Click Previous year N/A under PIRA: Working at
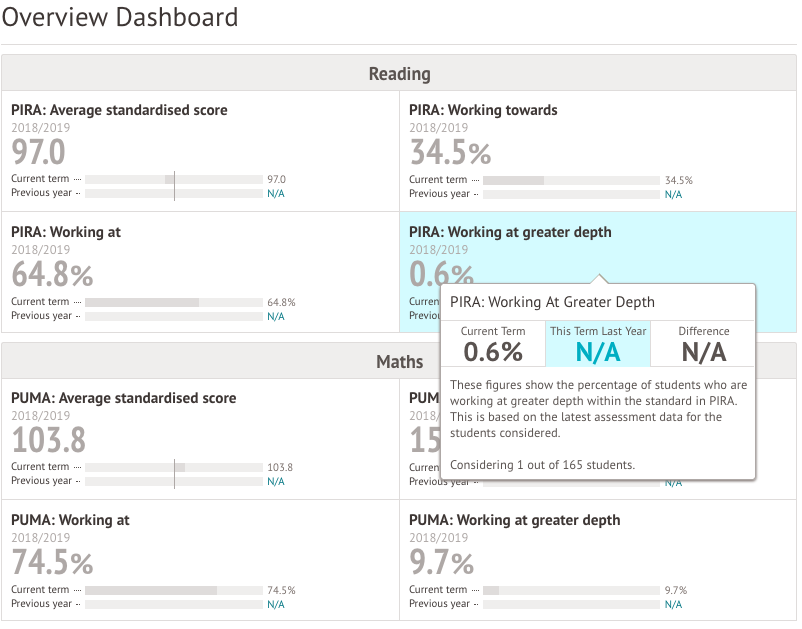802x629 pixels. (275, 316)
